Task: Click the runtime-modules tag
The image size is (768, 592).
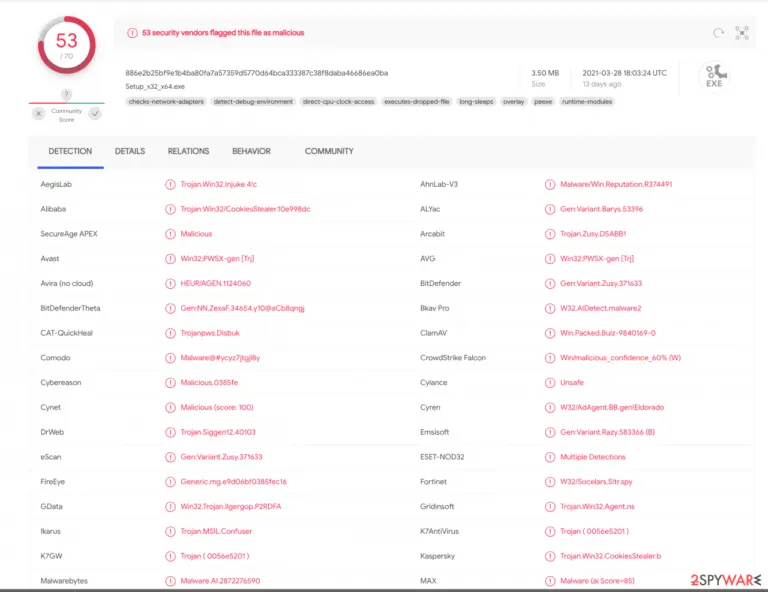Action: click(x=587, y=102)
